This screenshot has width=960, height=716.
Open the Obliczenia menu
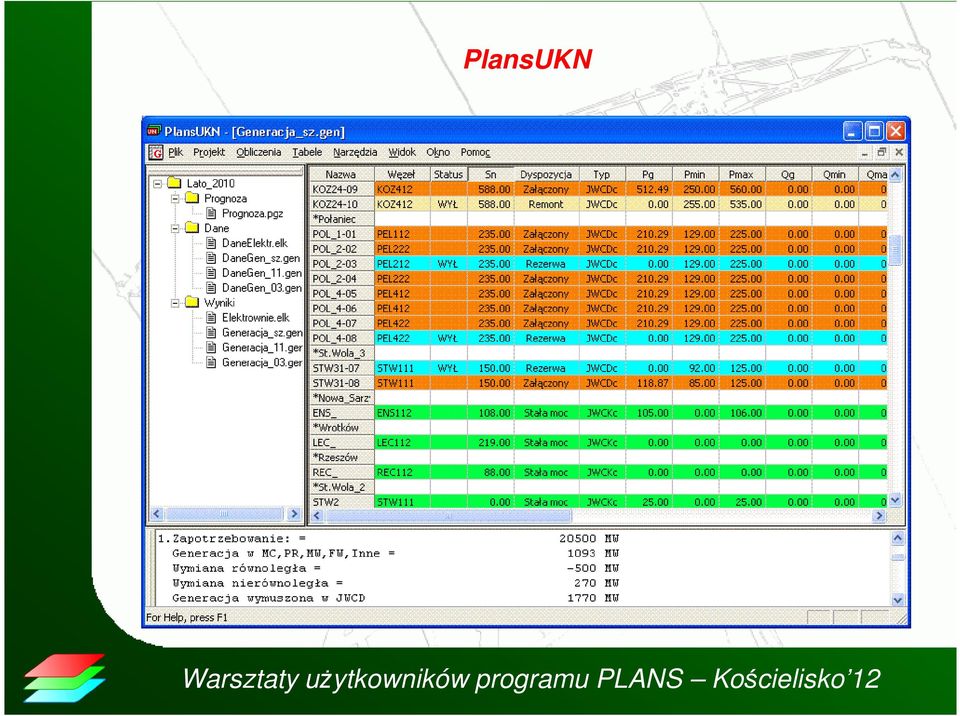(258, 152)
